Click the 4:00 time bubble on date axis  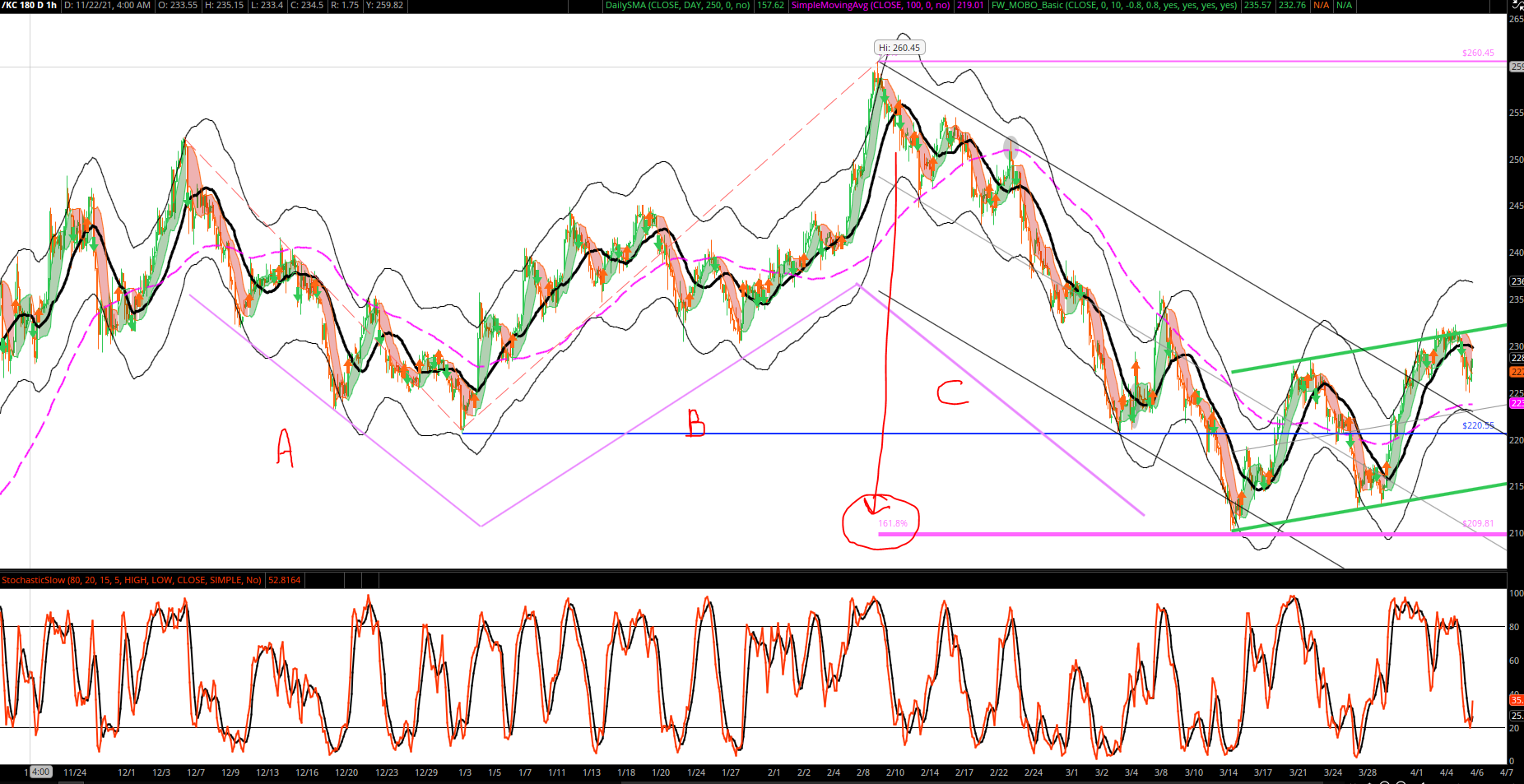pos(40,772)
